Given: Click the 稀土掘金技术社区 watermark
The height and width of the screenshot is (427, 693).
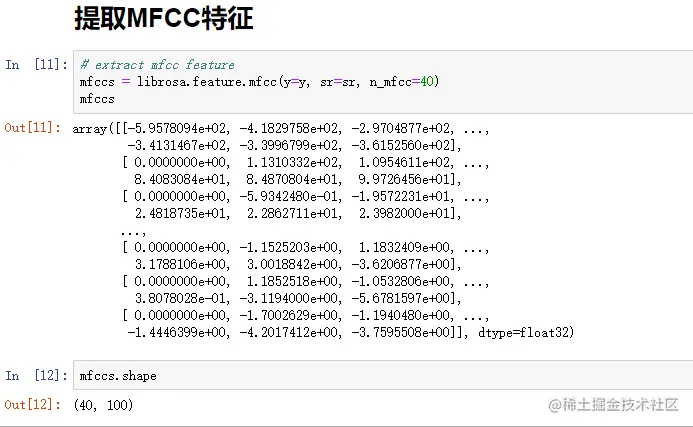Looking at the screenshot, I should click(x=613, y=404).
